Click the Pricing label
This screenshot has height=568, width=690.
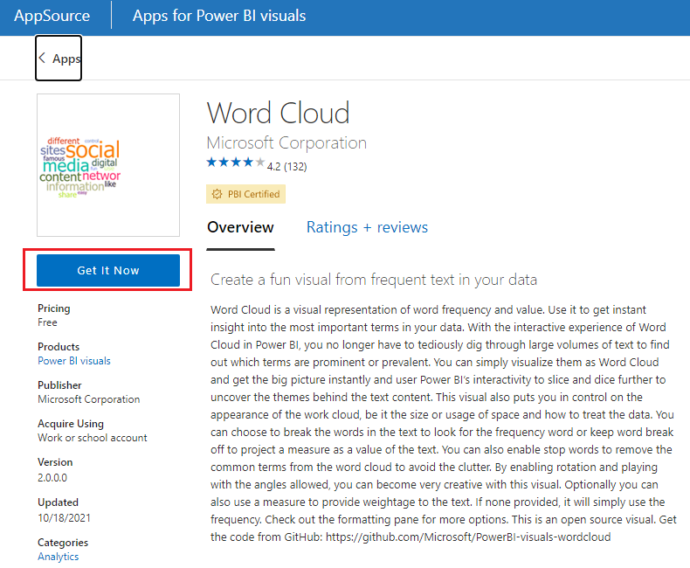click(x=54, y=308)
